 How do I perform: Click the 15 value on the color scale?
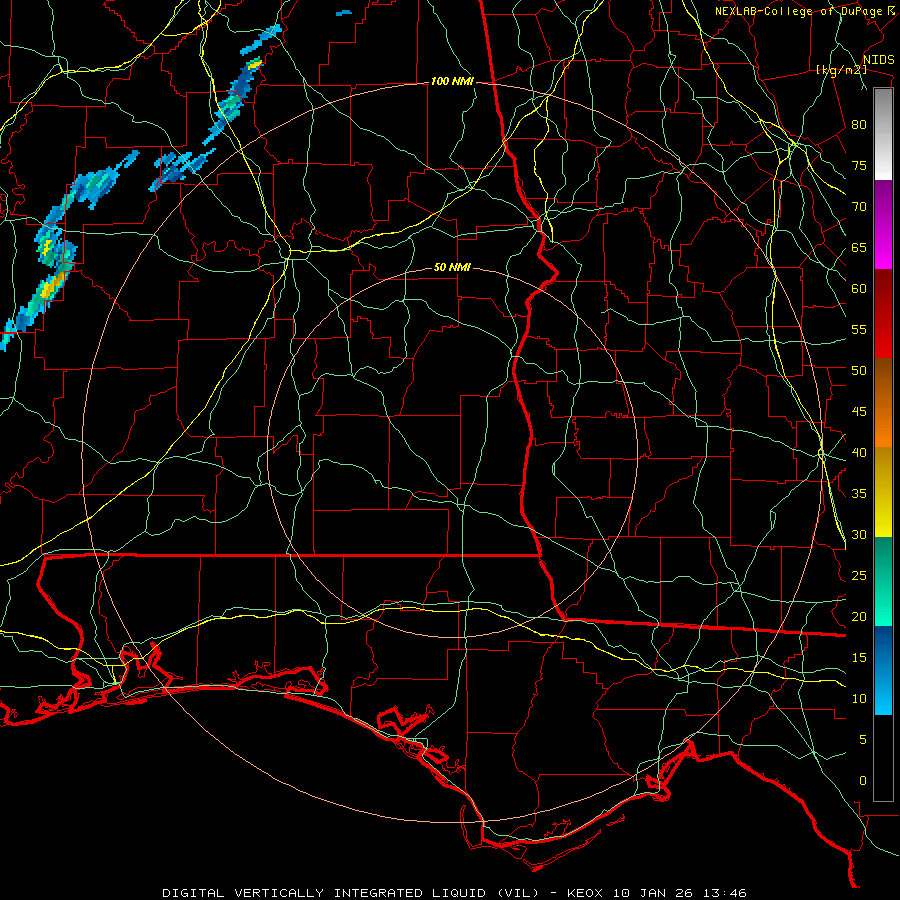(859, 658)
